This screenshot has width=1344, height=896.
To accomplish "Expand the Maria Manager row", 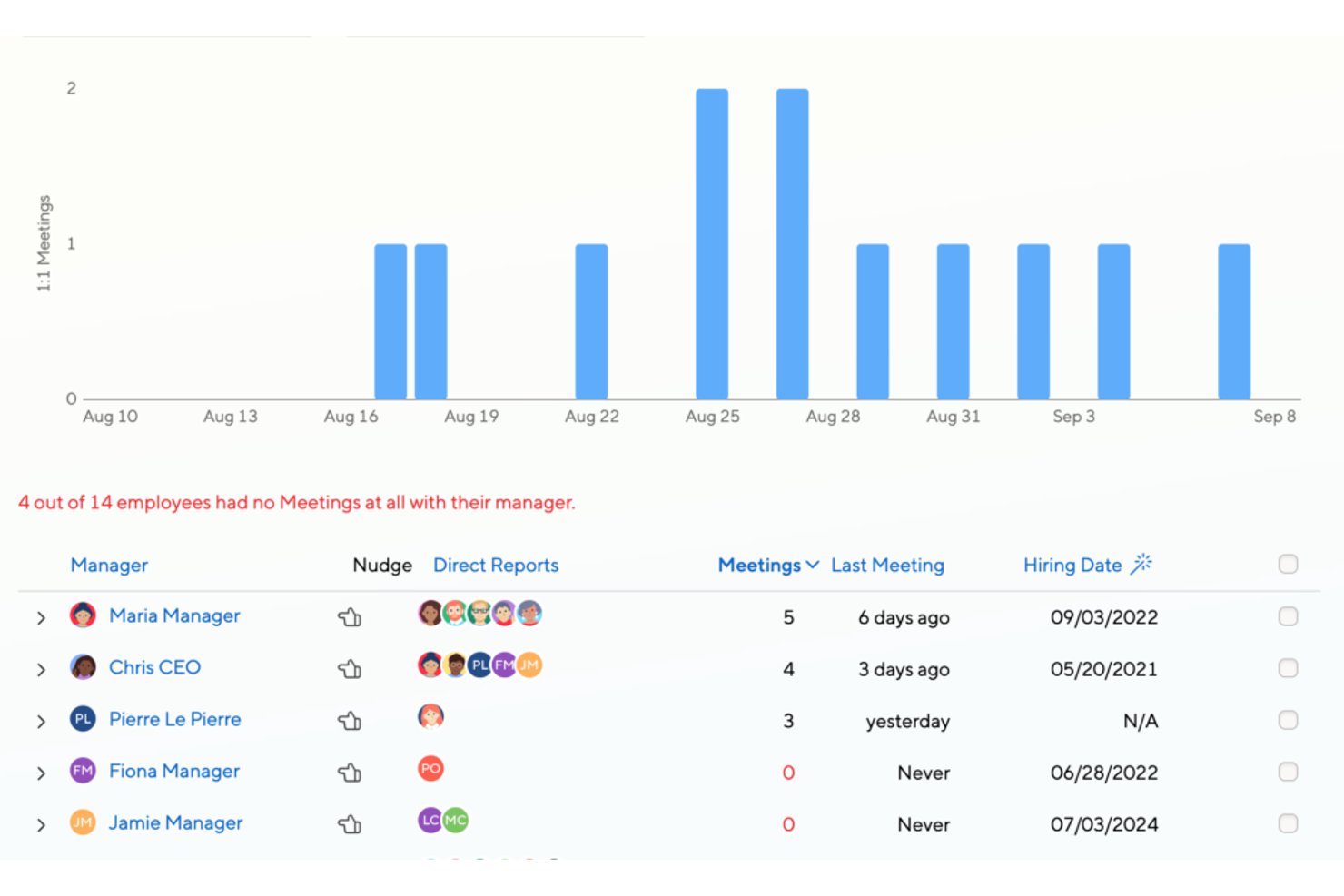I will coord(41,618).
